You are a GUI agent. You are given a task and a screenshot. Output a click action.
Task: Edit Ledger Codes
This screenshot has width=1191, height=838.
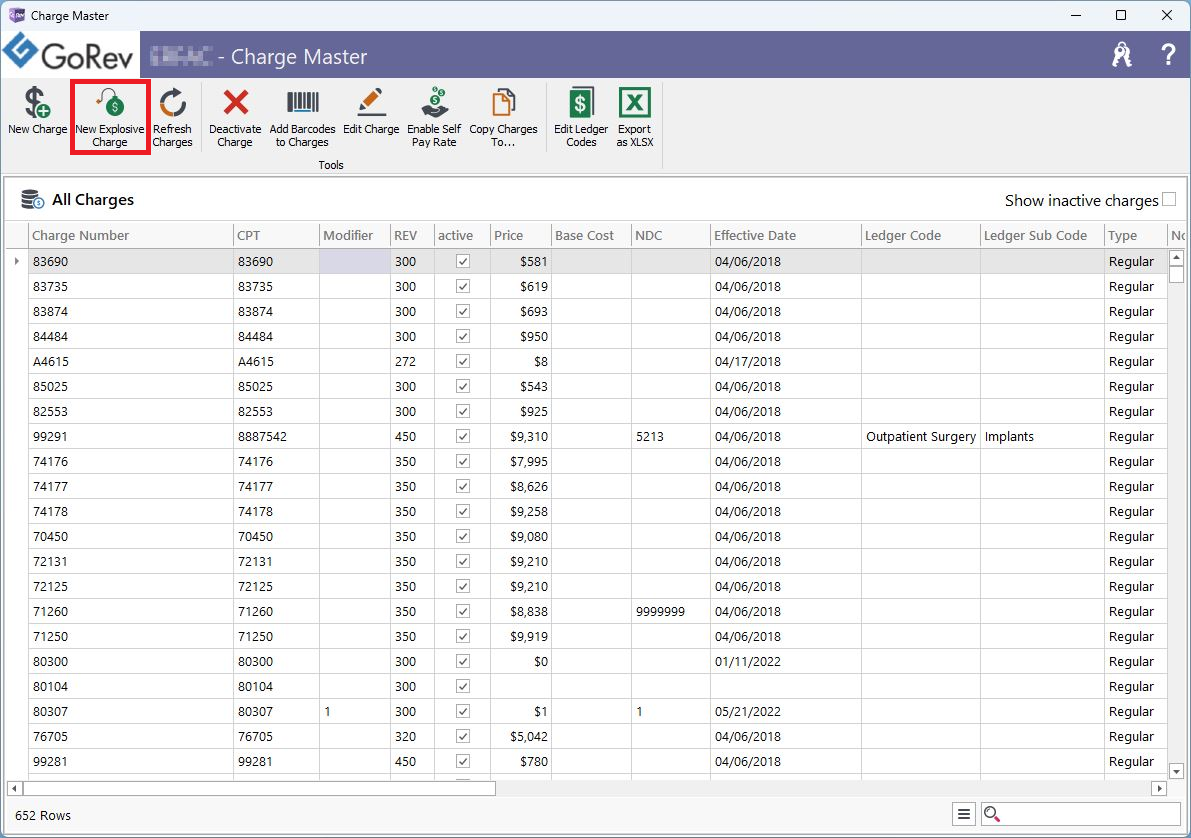tap(581, 117)
